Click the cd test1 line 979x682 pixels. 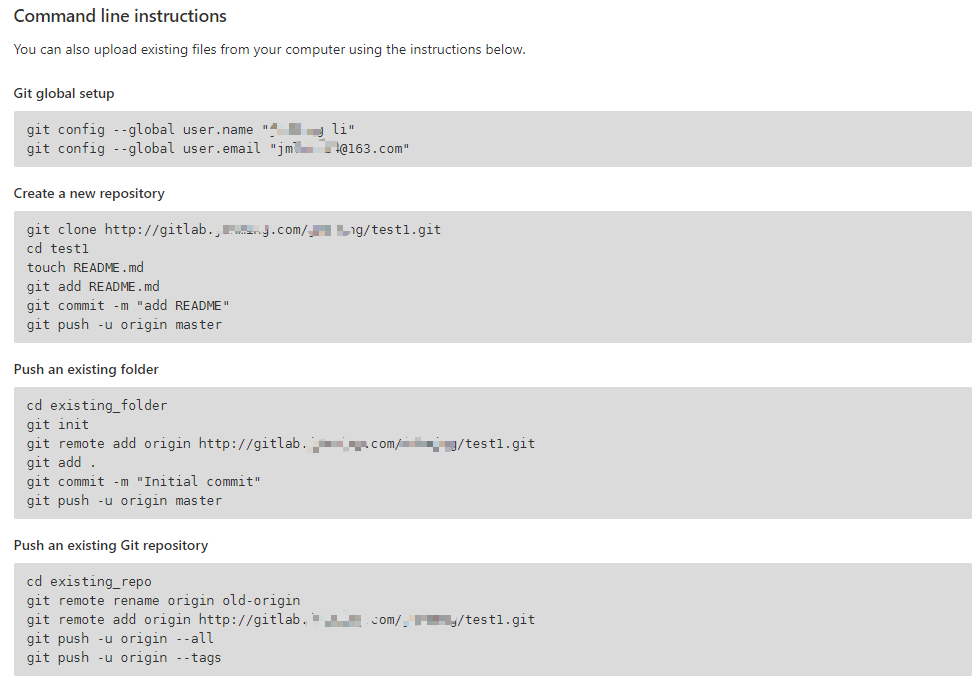(57, 249)
